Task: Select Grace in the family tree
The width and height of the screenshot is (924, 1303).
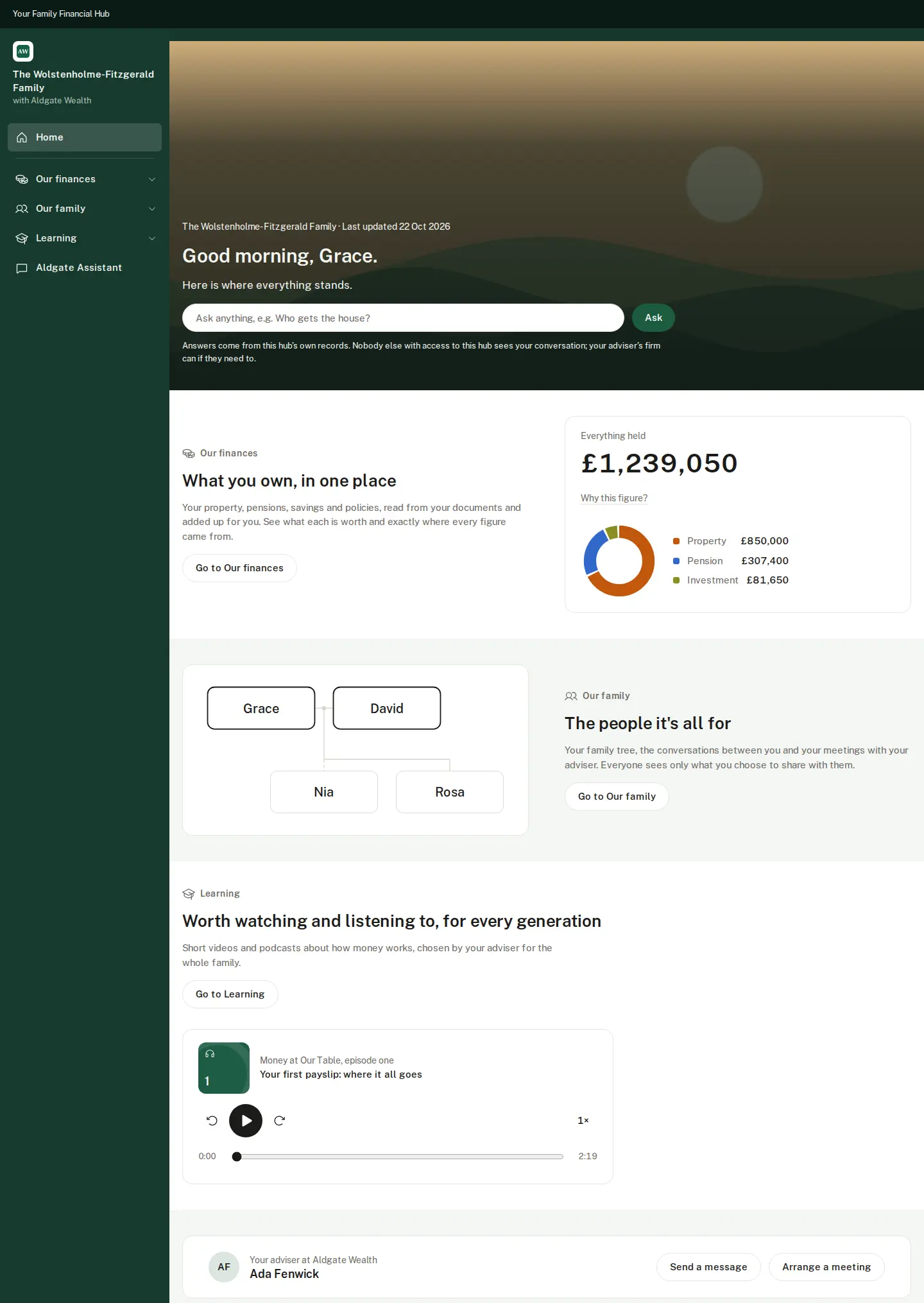Action: (x=261, y=709)
